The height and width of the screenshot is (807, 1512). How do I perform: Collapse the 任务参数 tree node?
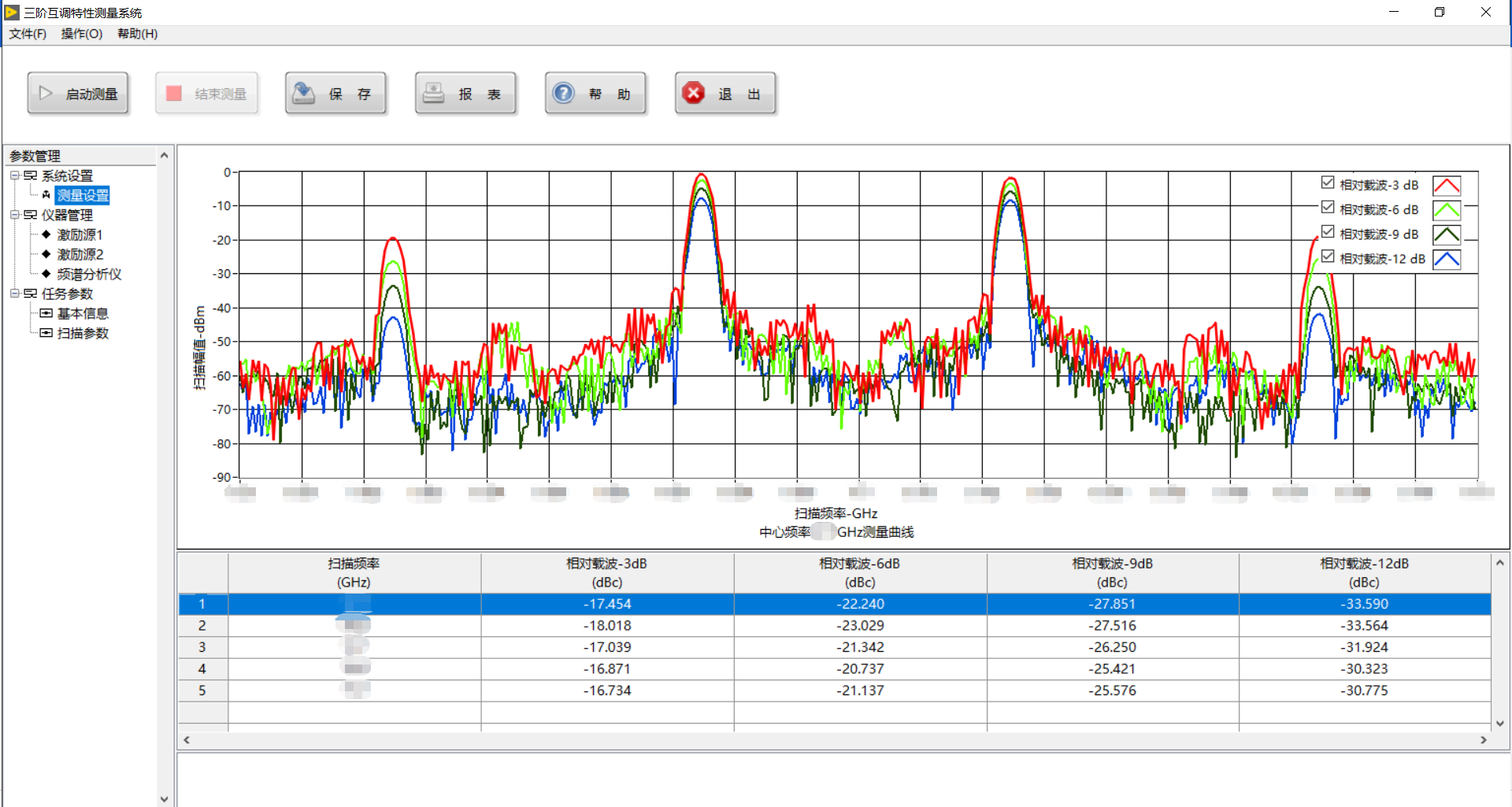14,294
